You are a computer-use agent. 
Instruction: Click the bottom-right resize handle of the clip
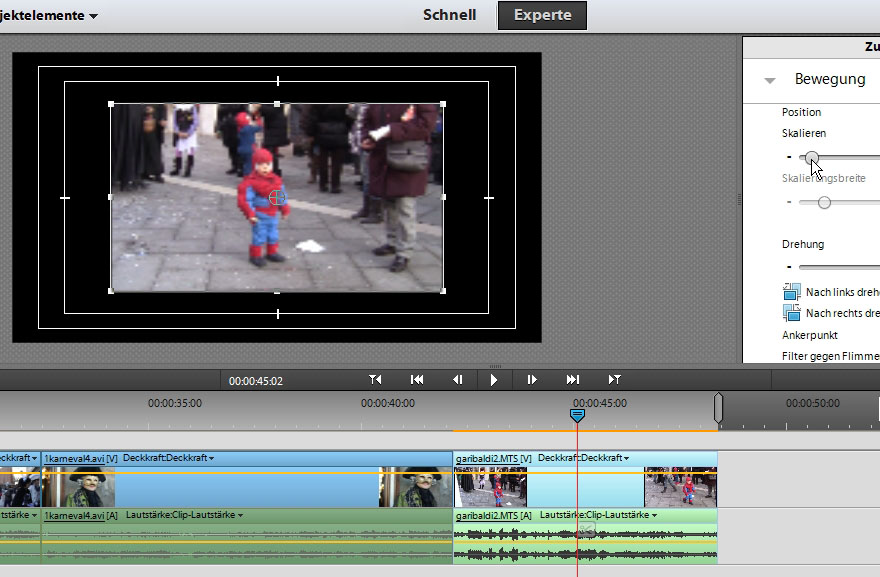click(443, 291)
